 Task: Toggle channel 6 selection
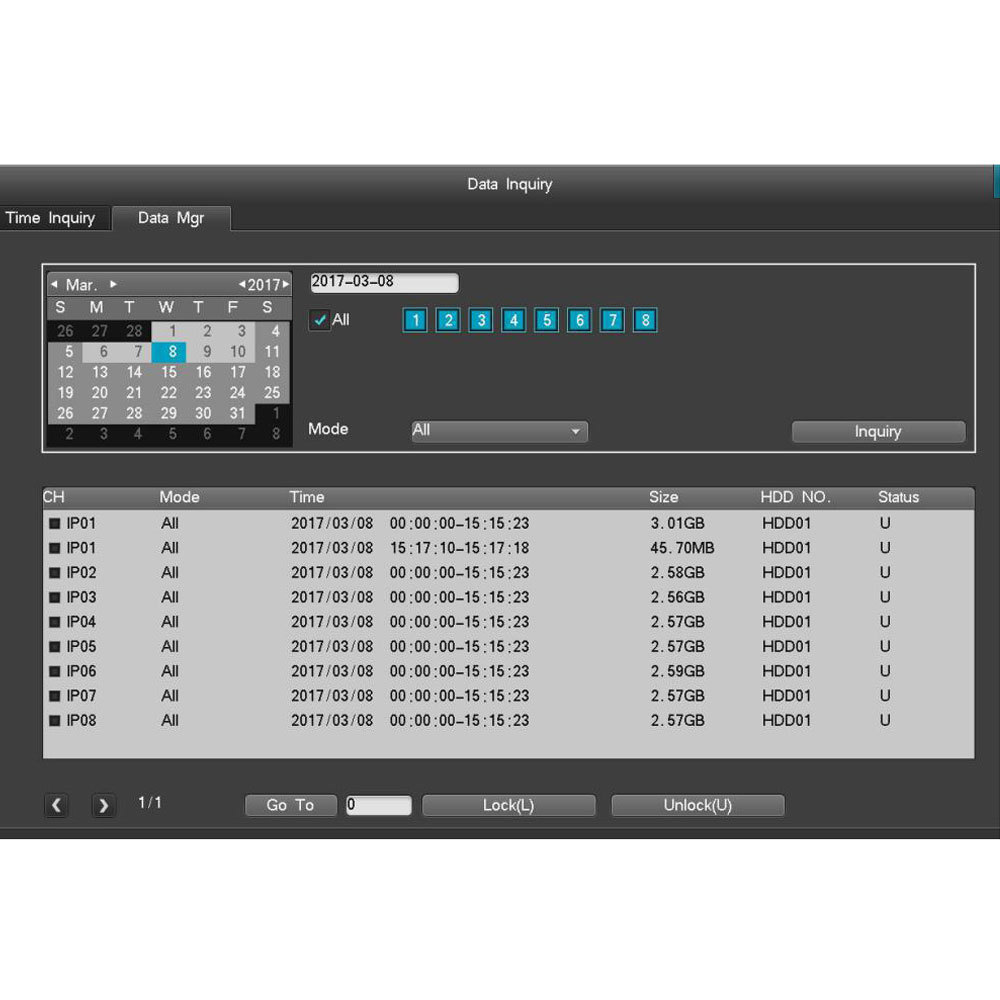click(579, 320)
